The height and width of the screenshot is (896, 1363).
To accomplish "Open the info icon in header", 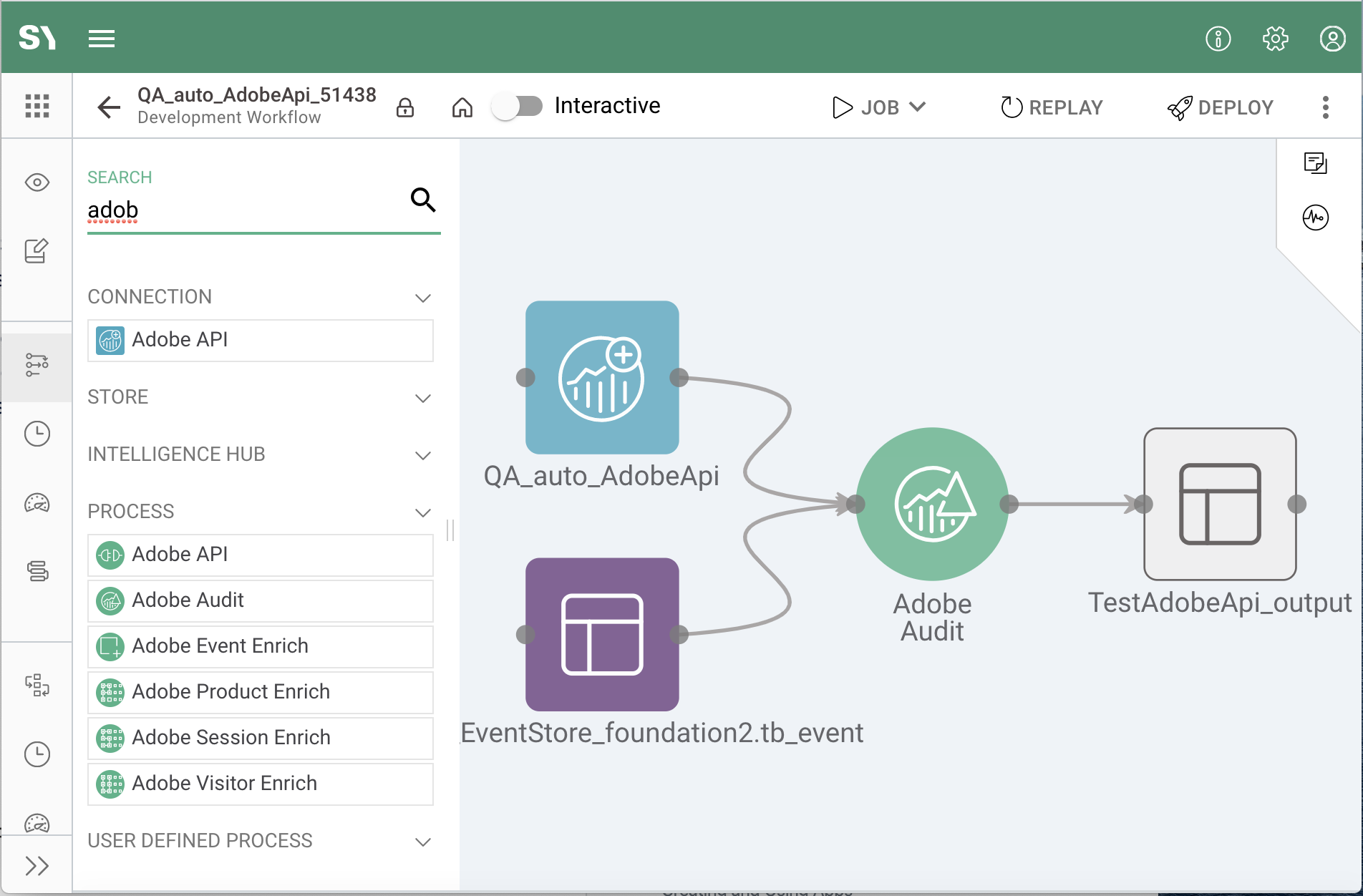I will tap(1218, 39).
